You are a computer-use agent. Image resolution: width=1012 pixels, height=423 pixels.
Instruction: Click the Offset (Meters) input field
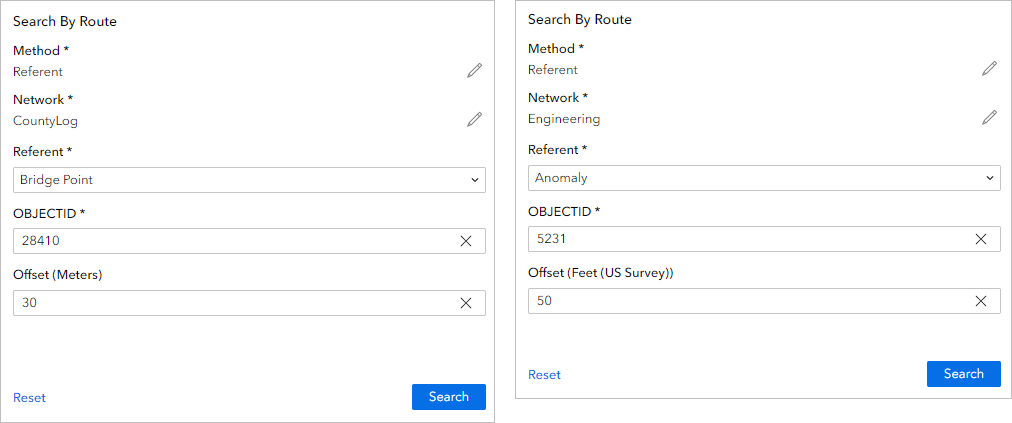tap(230, 303)
